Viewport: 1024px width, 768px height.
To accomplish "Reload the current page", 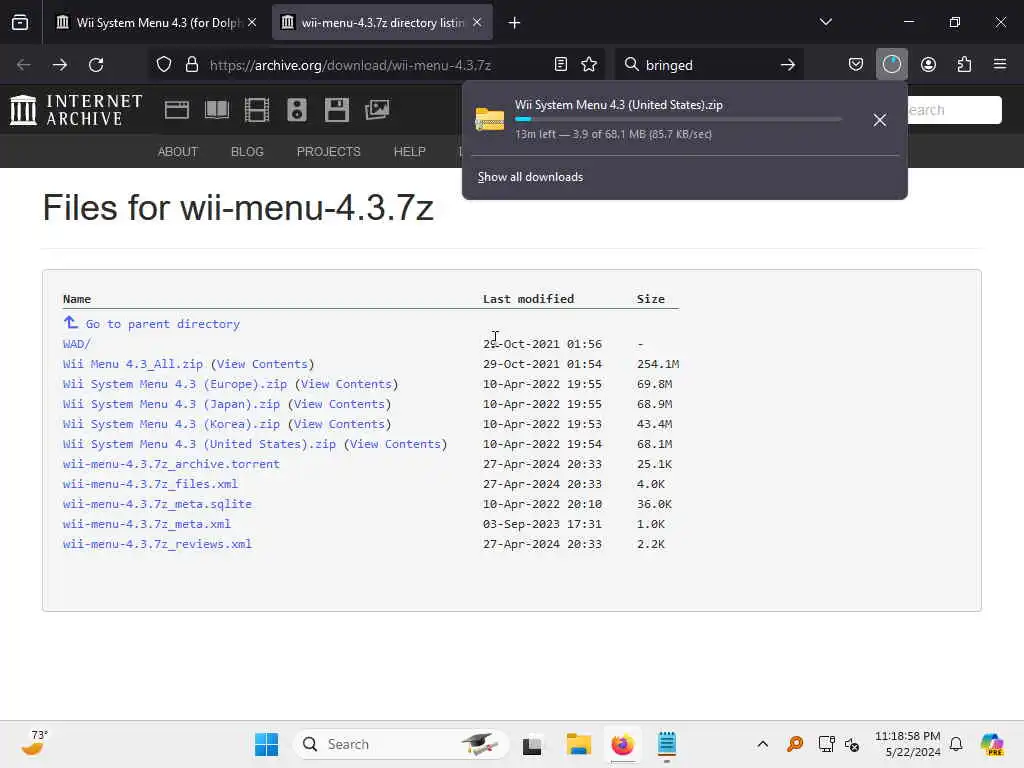I will coord(96,65).
